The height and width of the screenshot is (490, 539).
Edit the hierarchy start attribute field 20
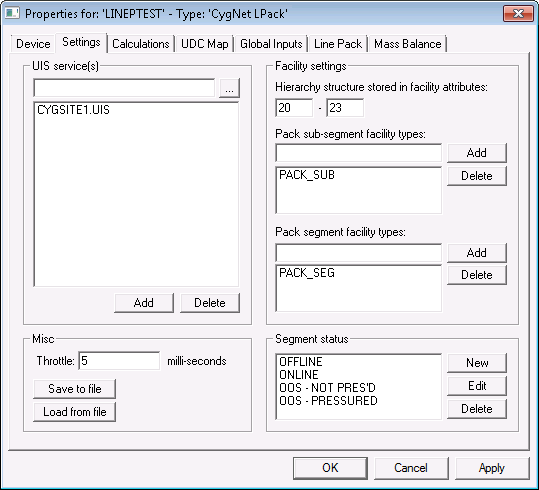pyautogui.click(x=294, y=108)
